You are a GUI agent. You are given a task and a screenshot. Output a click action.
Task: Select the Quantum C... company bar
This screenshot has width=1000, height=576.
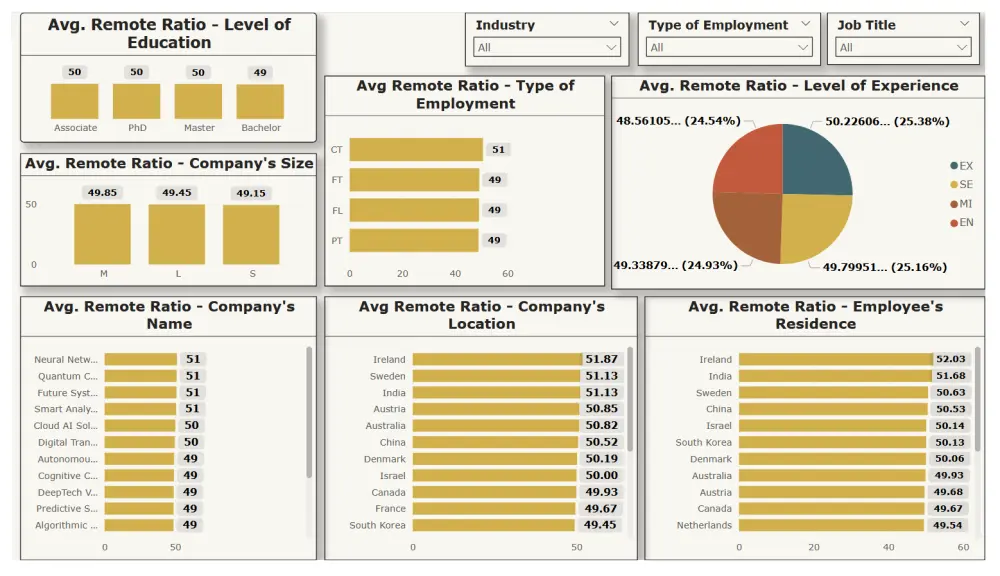141,376
